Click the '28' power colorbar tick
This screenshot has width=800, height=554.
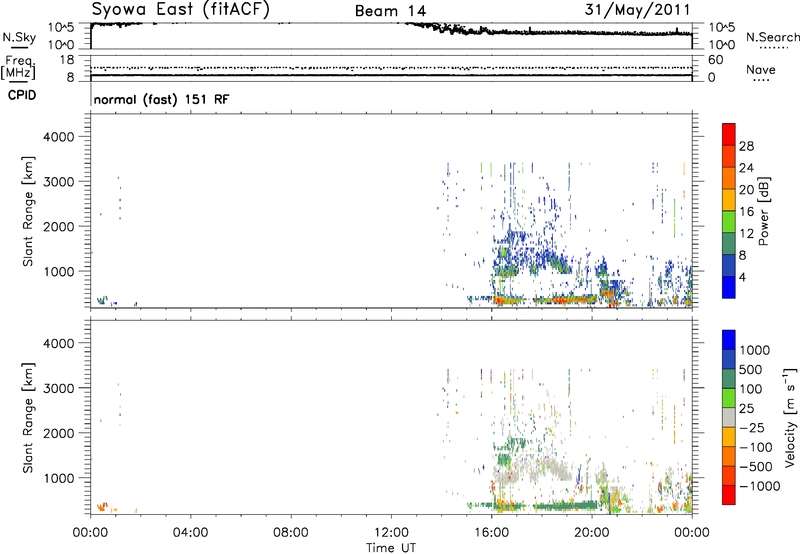[x=746, y=146]
